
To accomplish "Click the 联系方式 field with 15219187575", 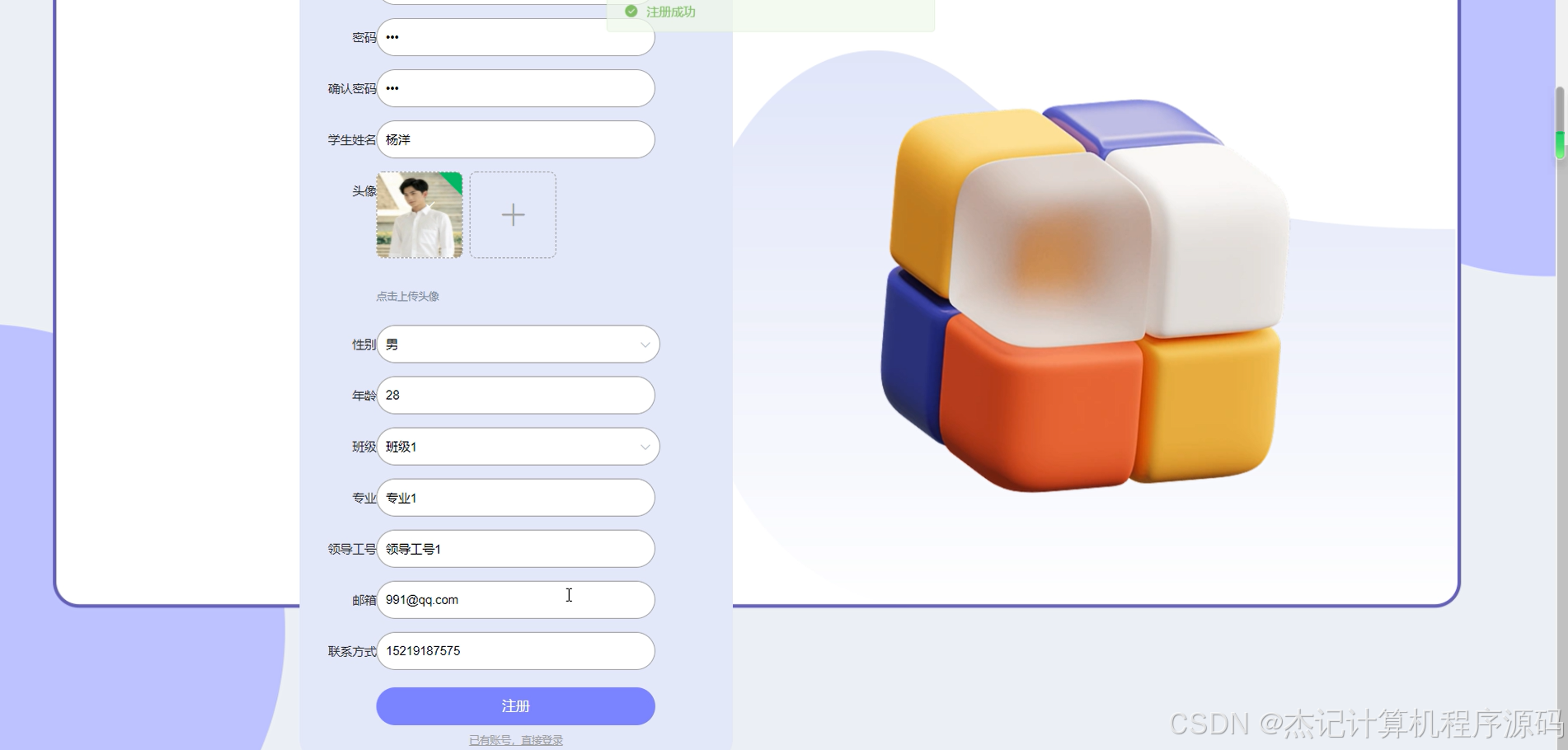I will [515, 651].
